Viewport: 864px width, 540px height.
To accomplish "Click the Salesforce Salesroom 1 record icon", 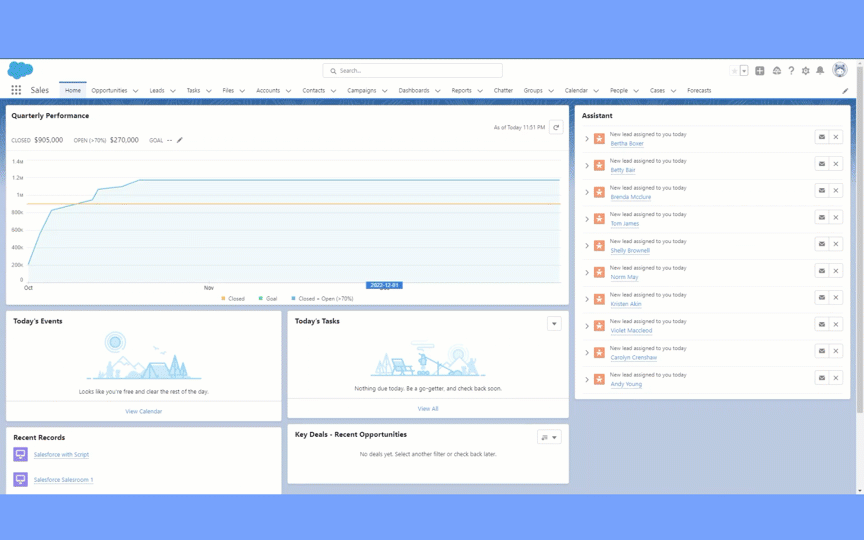I will (x=20, y=479).
